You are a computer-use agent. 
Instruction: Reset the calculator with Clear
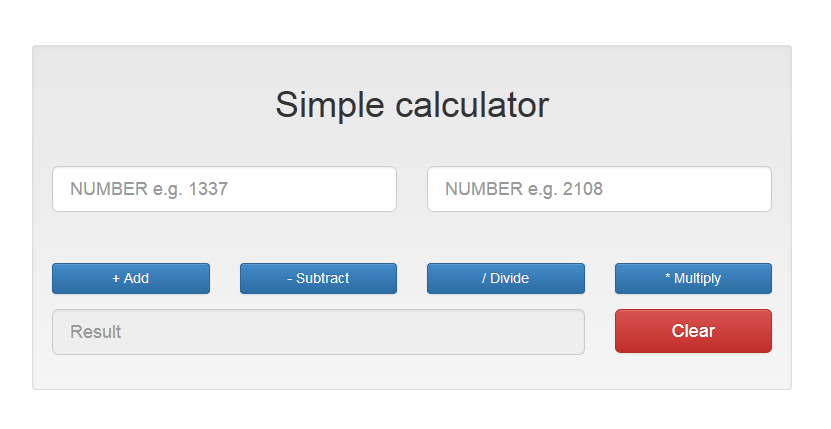pyautogui.click(x=693, y=331)
